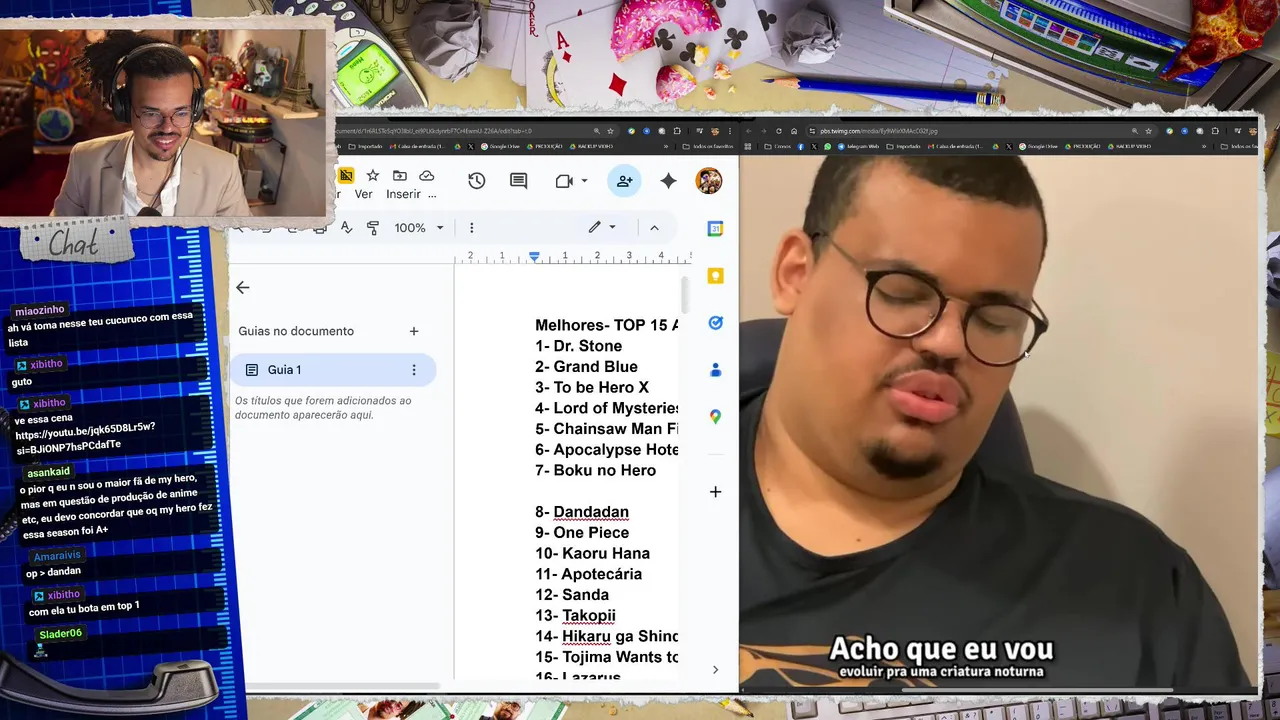Activate the paint format roller
Viewport: 1280px width, 720px height.
pos(373,228)
